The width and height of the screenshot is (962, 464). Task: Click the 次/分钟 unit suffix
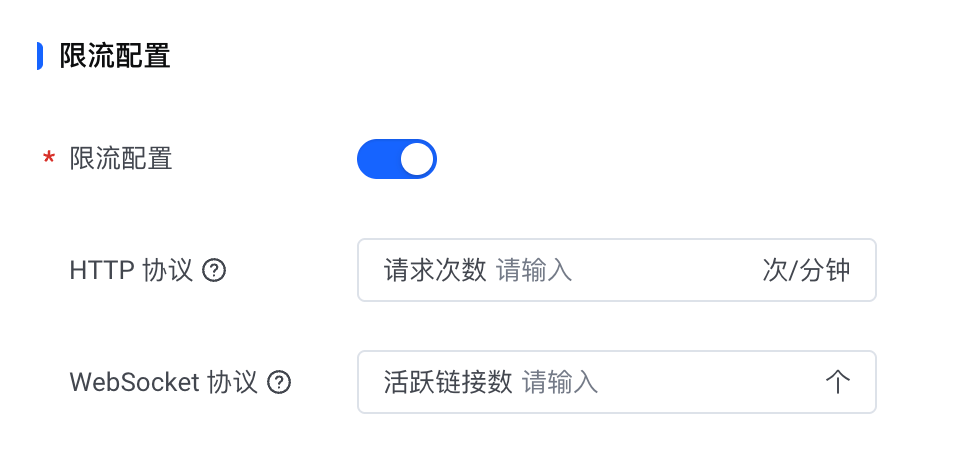[x=806, y=270]
